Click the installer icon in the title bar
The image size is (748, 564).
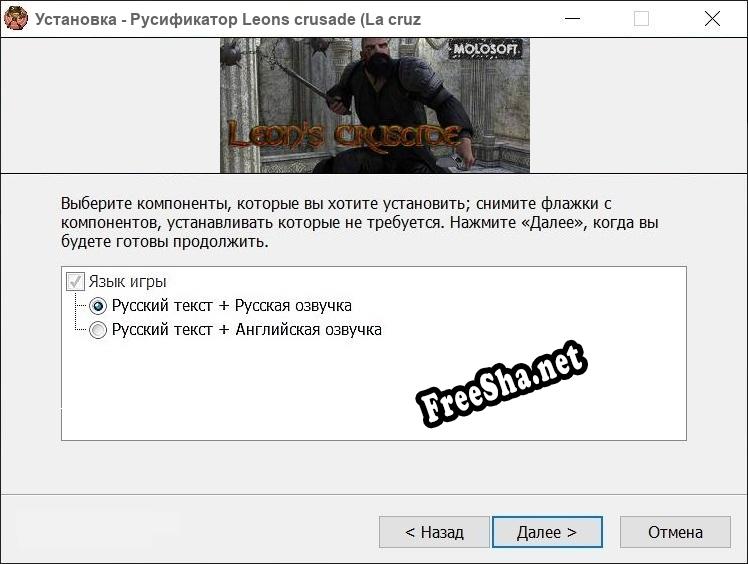[16, 19]
